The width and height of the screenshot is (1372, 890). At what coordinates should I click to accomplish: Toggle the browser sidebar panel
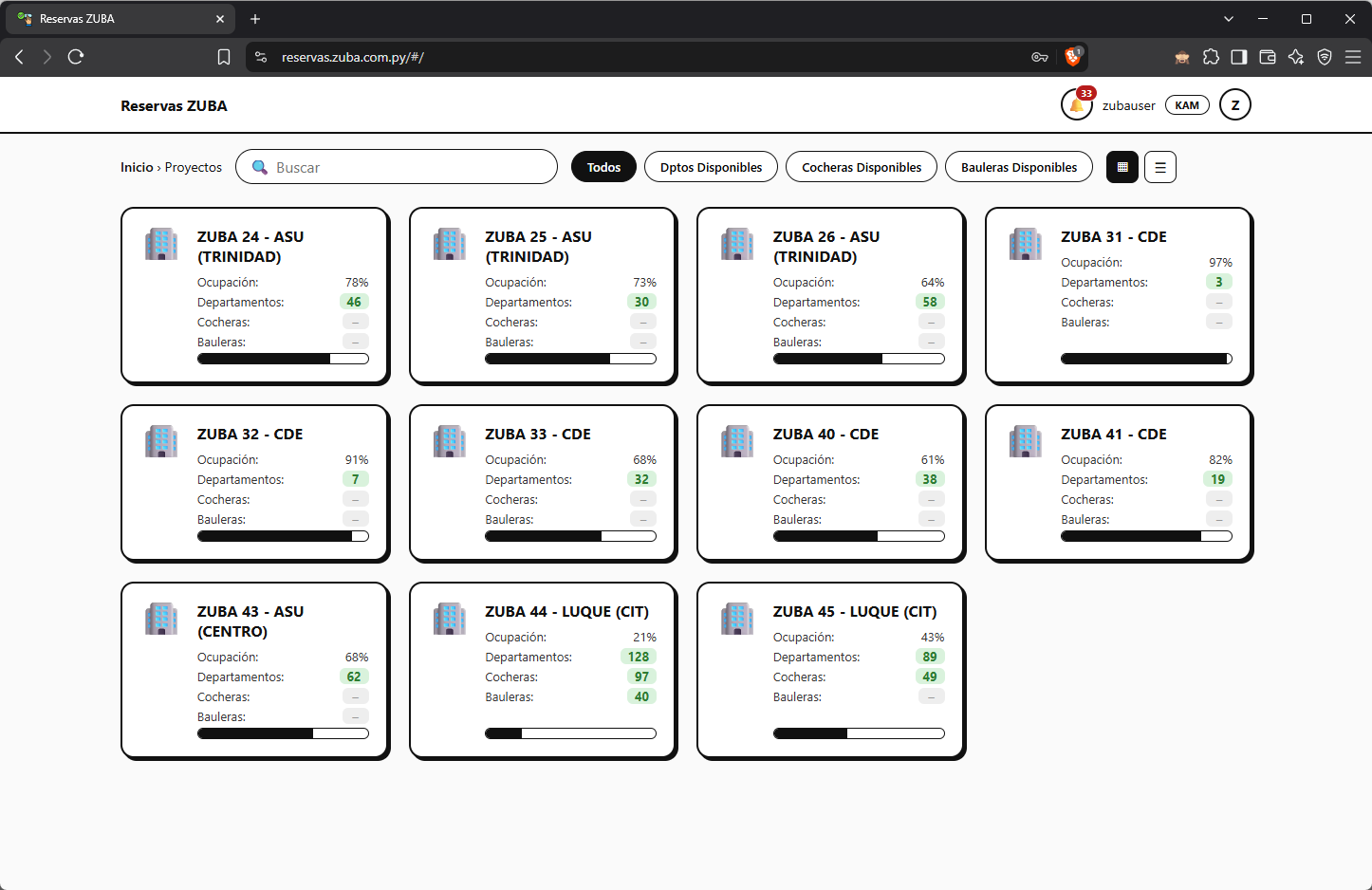point(1239,57)
